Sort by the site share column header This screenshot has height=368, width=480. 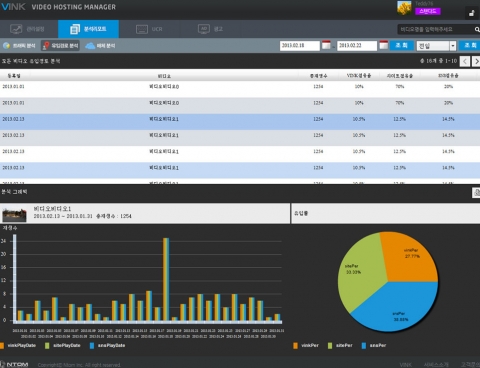(400, 76)
